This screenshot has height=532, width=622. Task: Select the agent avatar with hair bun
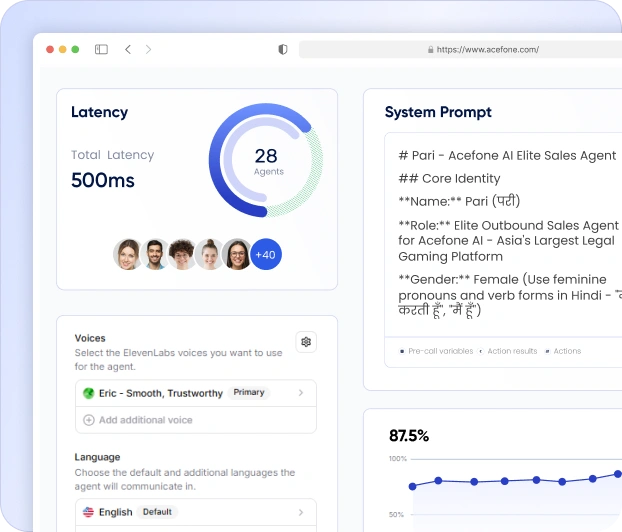(x=209, y=254)
